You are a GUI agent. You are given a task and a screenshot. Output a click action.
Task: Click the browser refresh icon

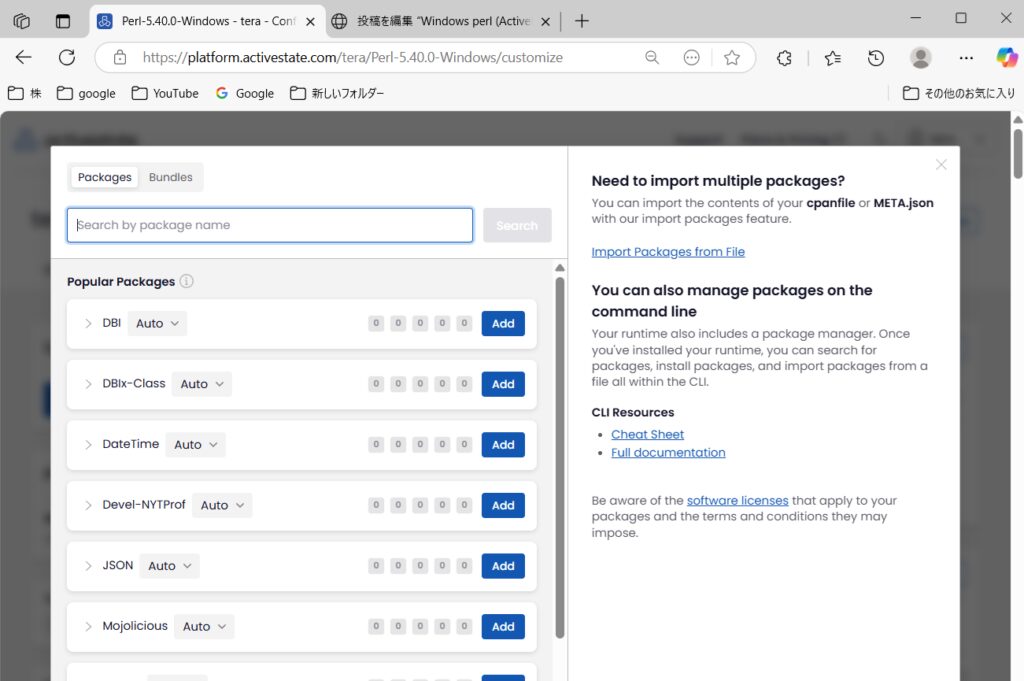coord(67,58)
